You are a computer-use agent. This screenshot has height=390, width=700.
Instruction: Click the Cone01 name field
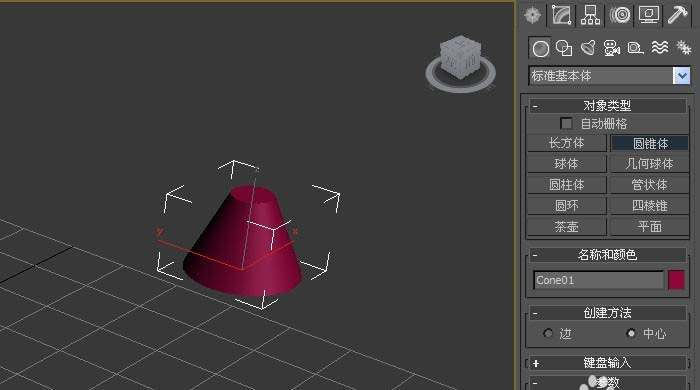[598, 280]
